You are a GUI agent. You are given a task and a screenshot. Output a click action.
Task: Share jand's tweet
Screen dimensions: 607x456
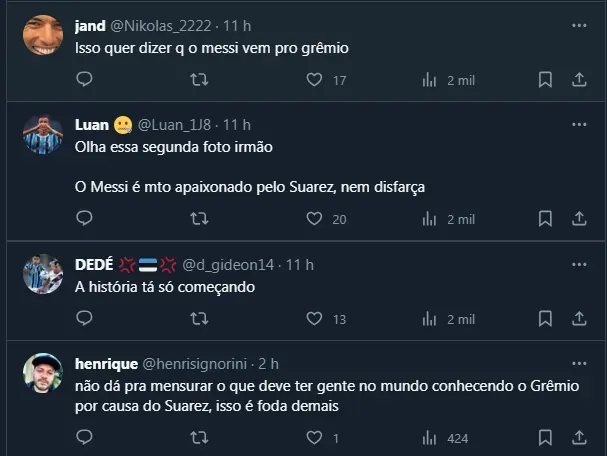pyautogui.click(x=579, y=80)
